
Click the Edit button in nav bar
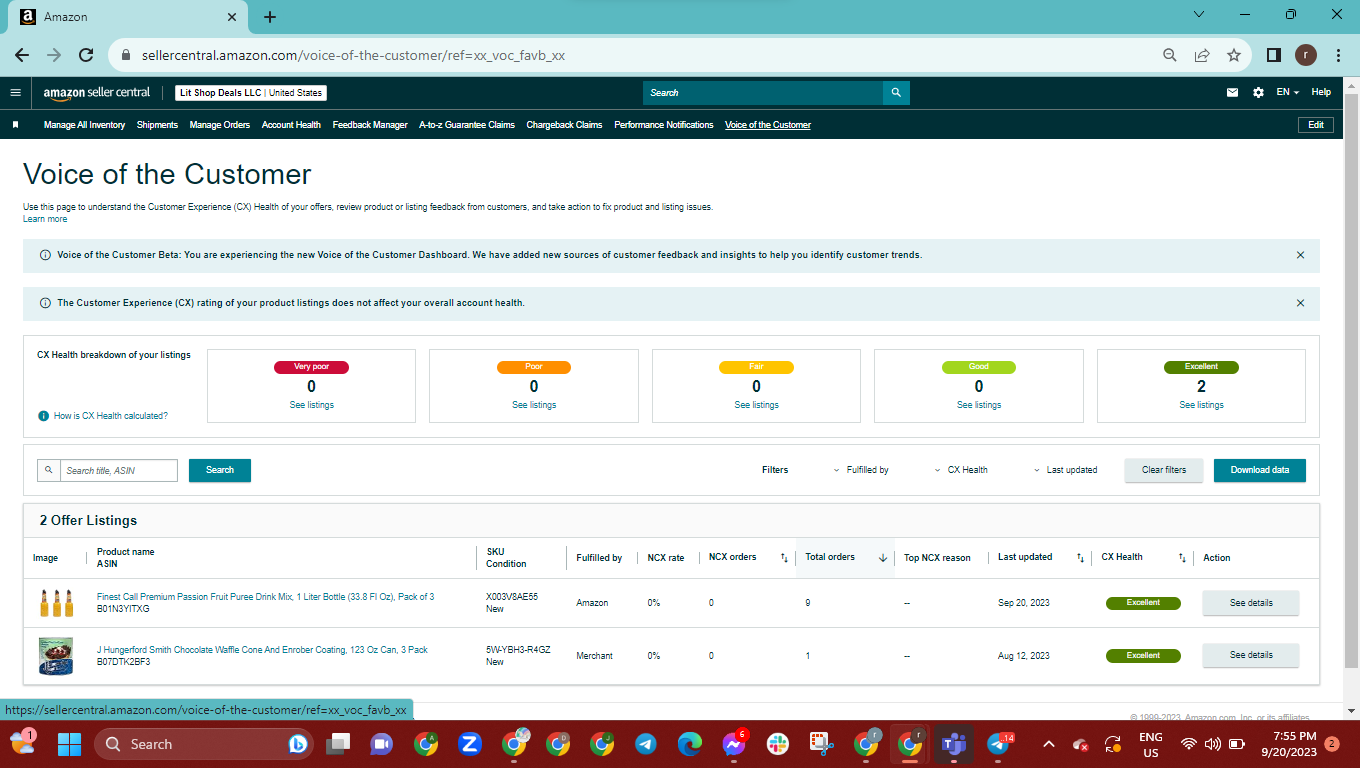pos(1316,125)
